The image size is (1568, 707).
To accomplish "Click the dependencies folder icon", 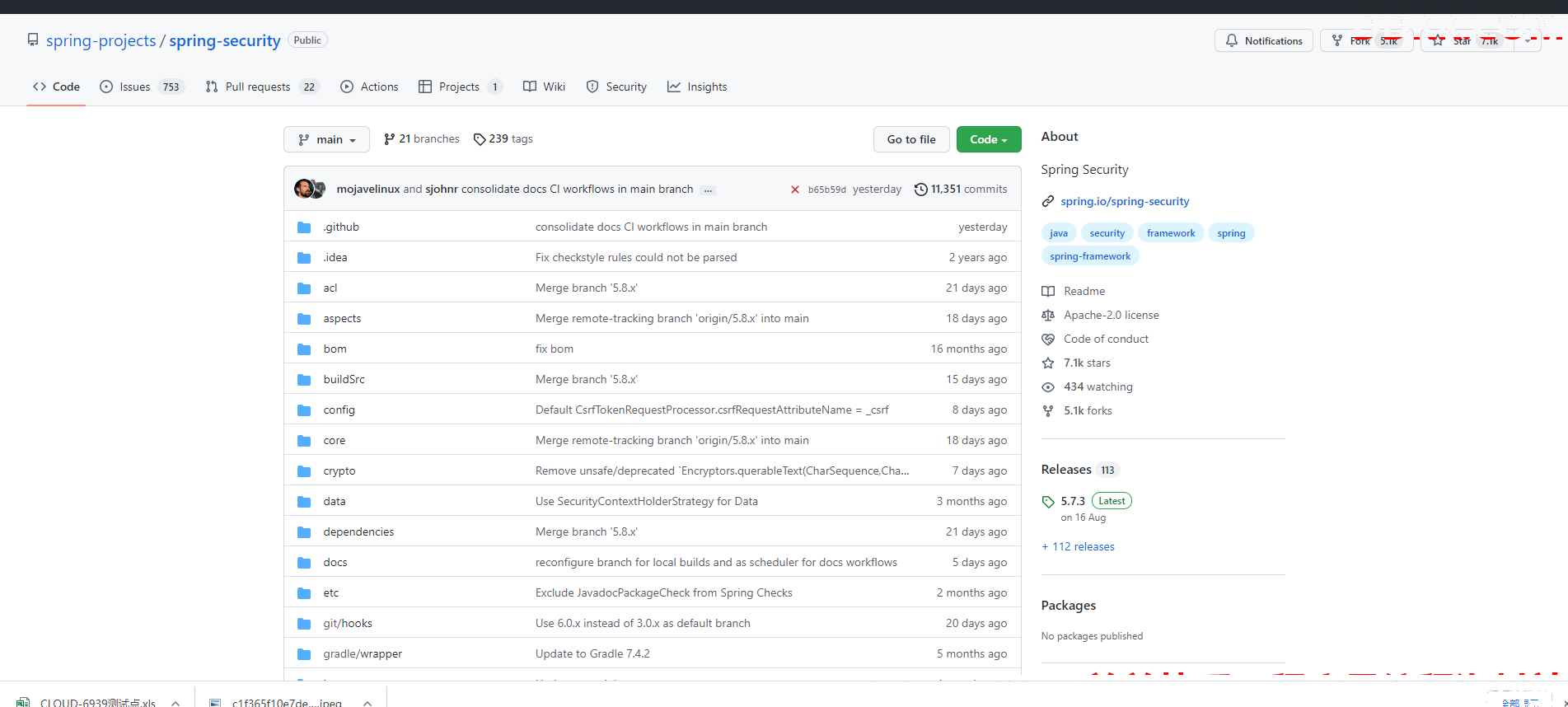I will click(x=304, y=532).
